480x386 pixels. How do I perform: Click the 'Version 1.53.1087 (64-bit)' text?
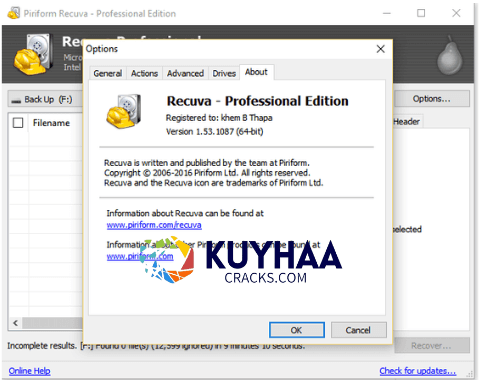(x=215, y=132)
